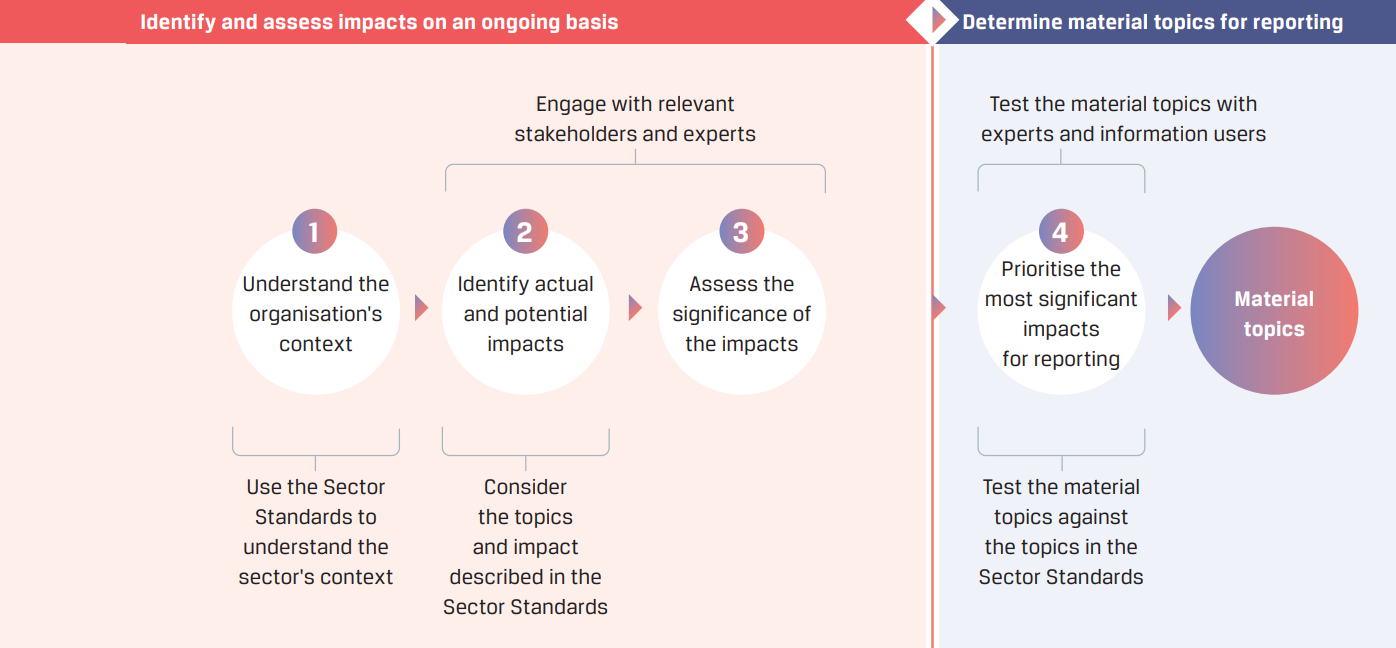Click 'Use the Sector Standards' caption
1396x648 pixels.
coord(316,532)
